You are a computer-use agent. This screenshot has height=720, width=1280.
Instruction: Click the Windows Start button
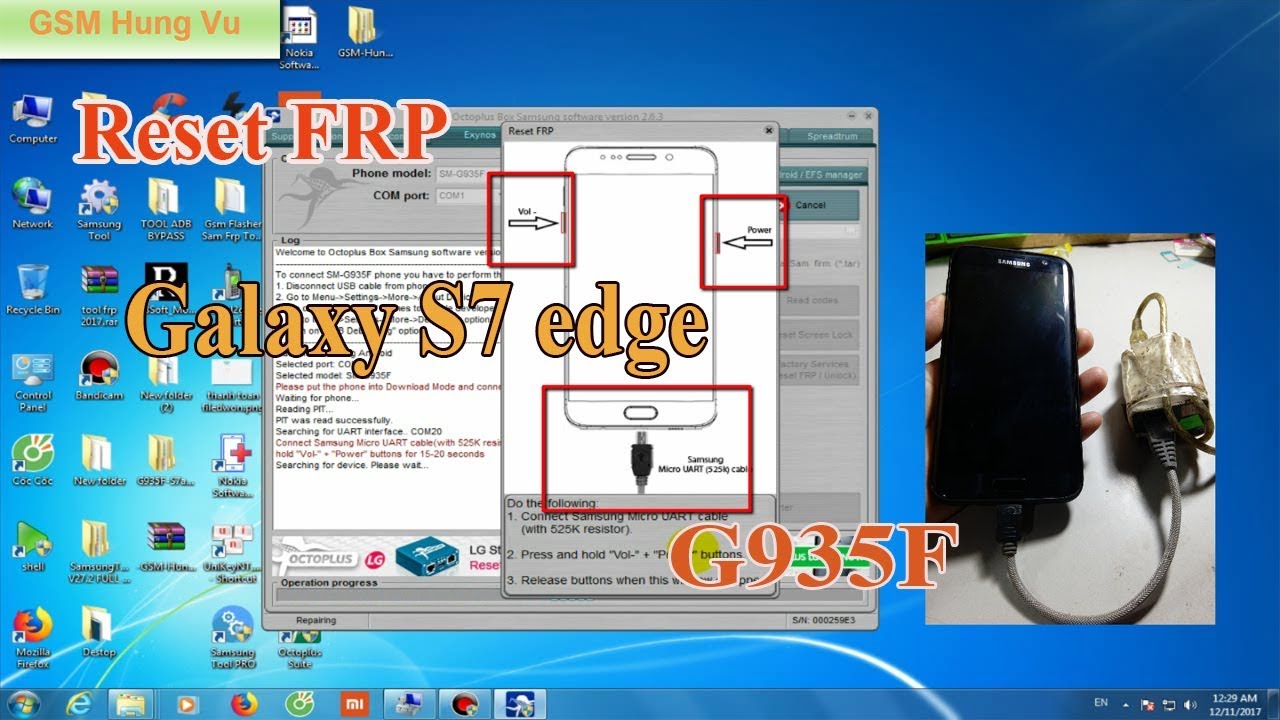pyautogui.click(x=22, y=704)
